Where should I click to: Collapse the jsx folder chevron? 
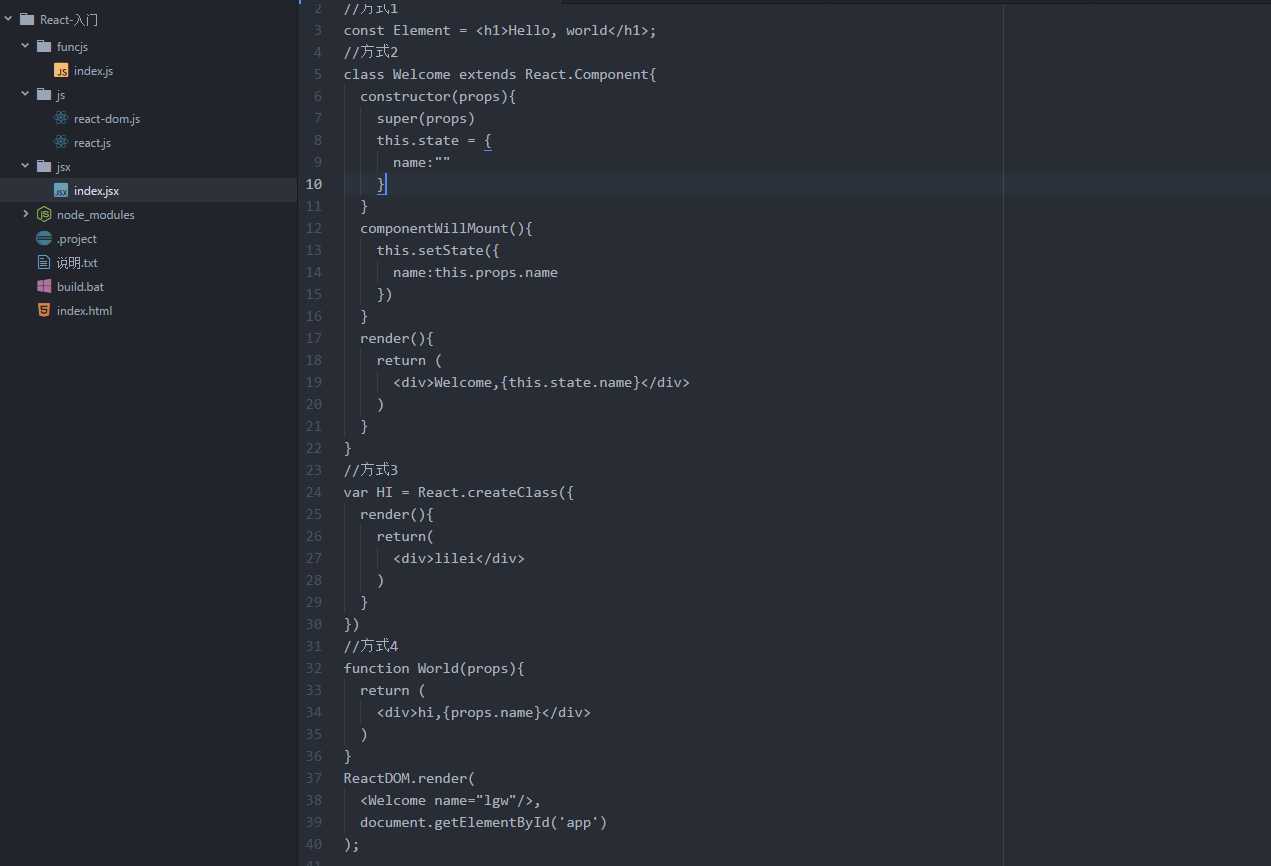[25, 166]
